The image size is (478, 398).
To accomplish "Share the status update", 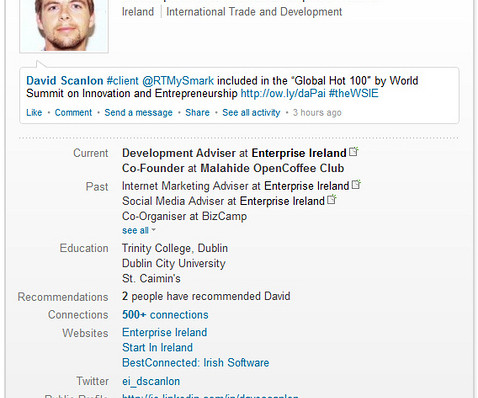I will point(198,113).
